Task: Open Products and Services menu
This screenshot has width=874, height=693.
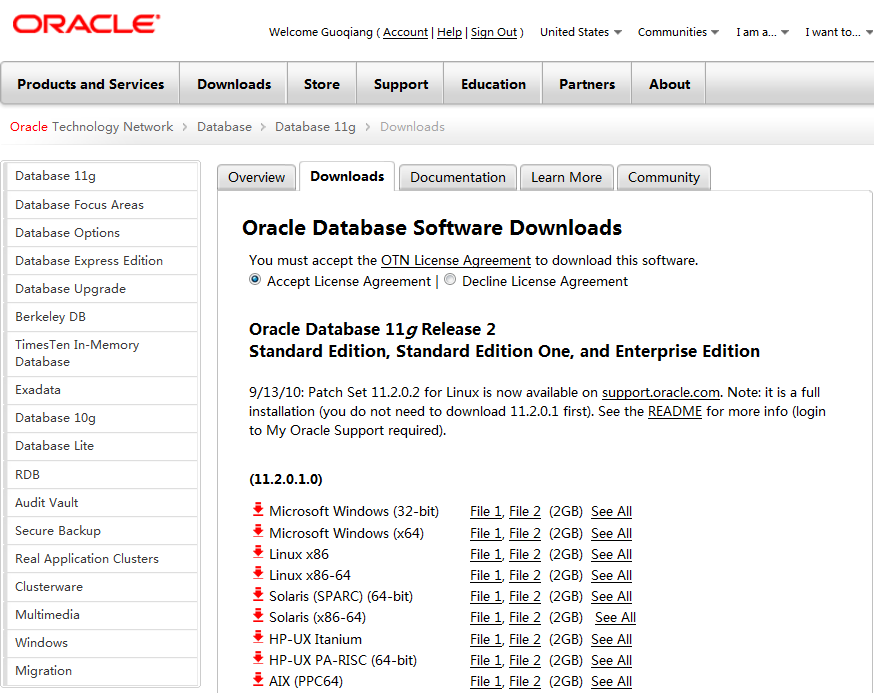Action: pos(90,84)
